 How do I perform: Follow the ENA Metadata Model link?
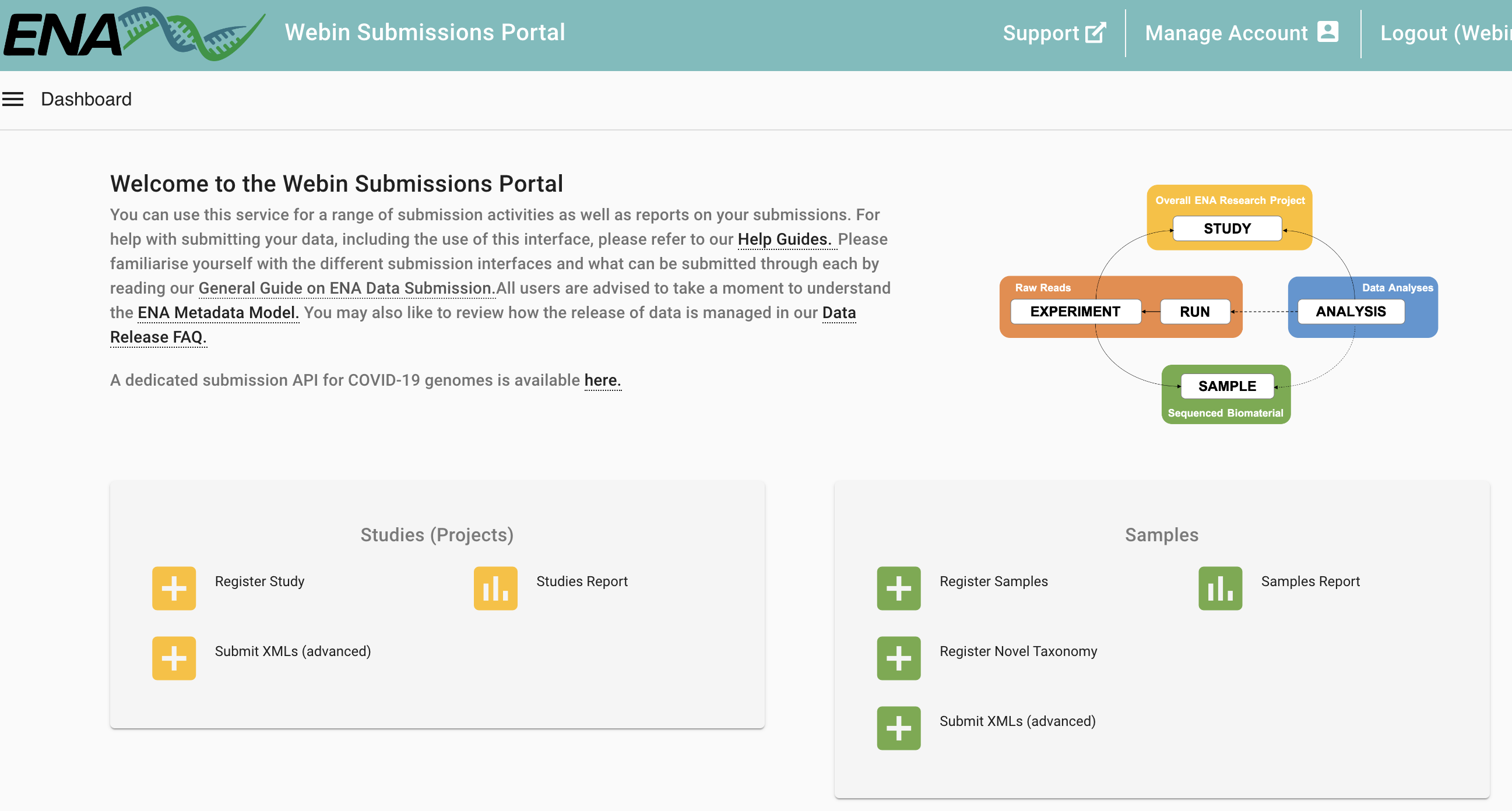tap(218, 313)
